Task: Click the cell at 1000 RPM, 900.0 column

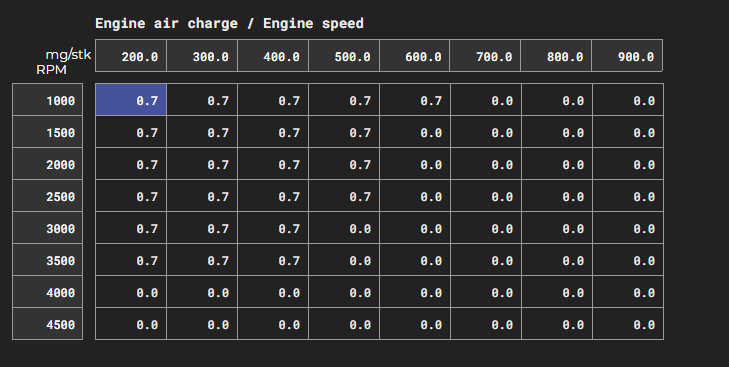Action: [628, 100]
